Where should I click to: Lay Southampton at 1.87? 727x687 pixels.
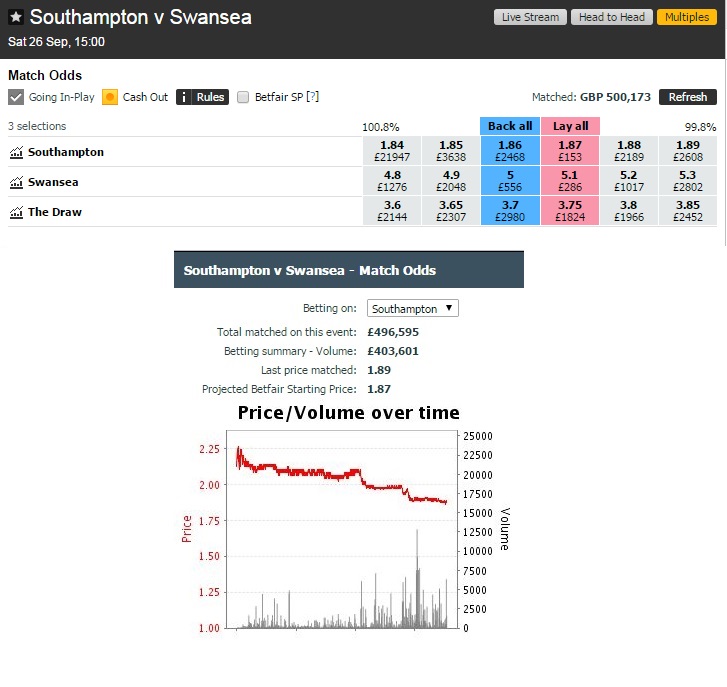[x=570, y=151]
